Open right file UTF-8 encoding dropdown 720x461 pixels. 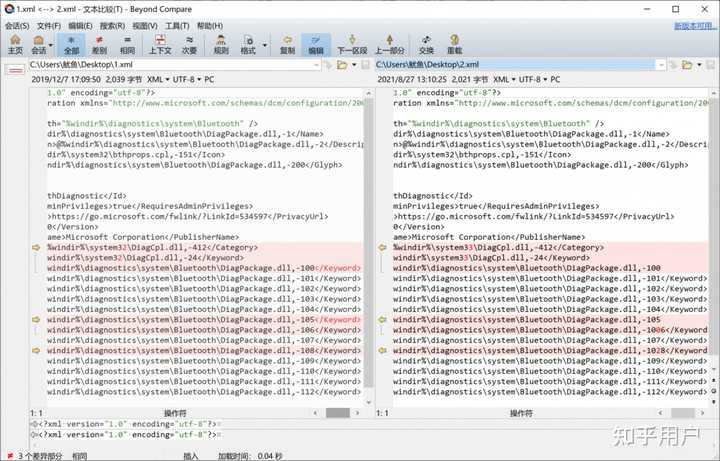[x=533, y=79]
